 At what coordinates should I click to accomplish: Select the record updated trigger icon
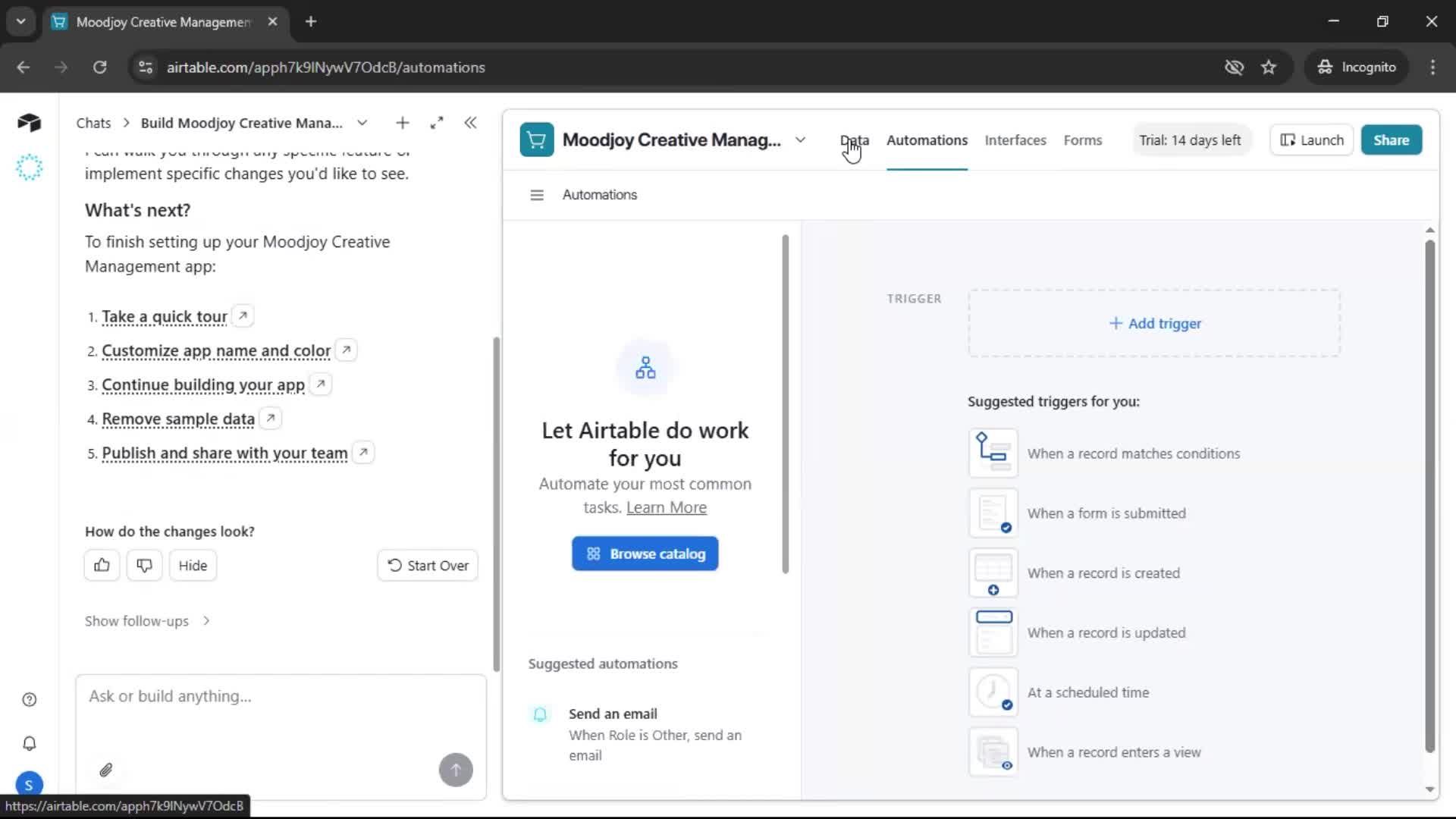[x=993, y=633]
